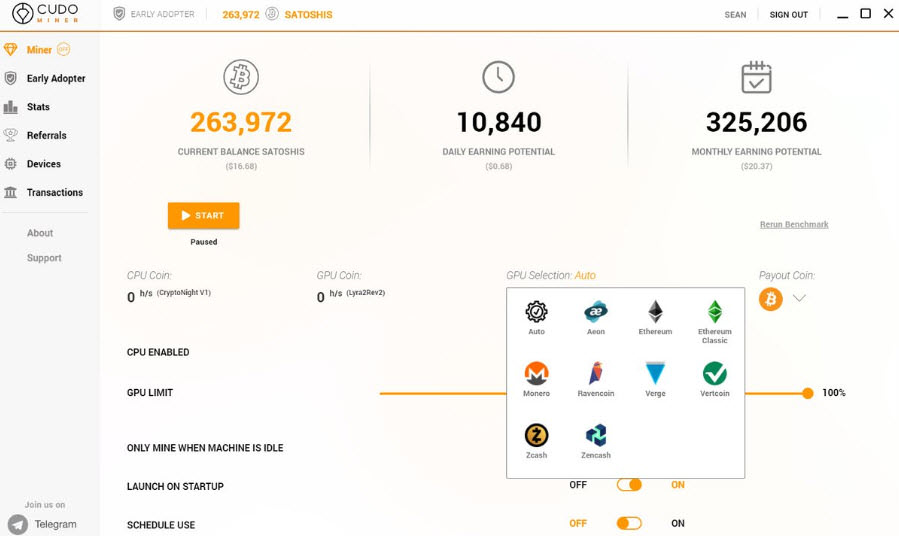The height and width of the screenshot is (536, 899).
Task: Expand the Payout Coin dropdown chevron
Action: (799, 298)
